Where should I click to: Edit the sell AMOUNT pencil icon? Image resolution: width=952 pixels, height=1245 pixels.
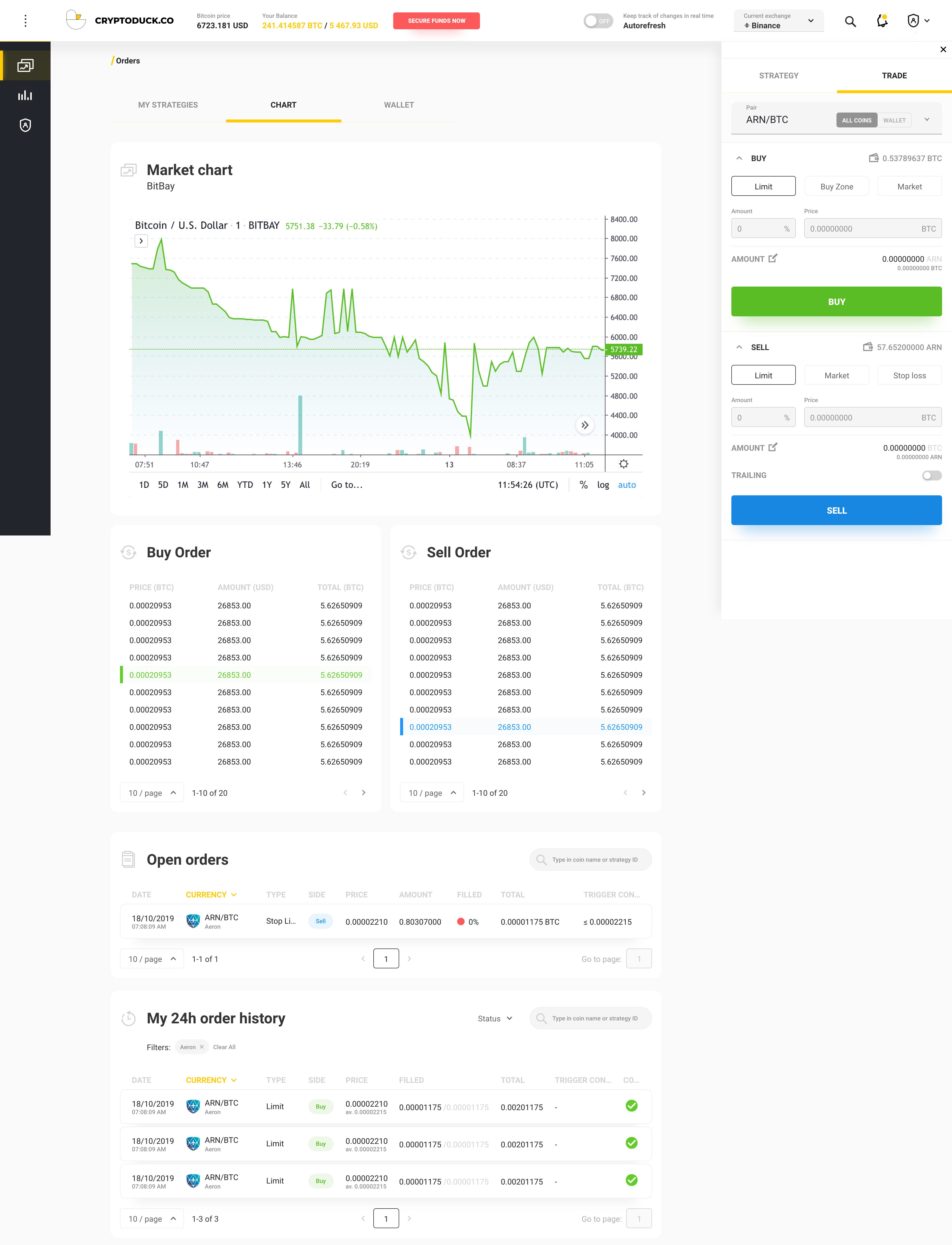point(773,447)
